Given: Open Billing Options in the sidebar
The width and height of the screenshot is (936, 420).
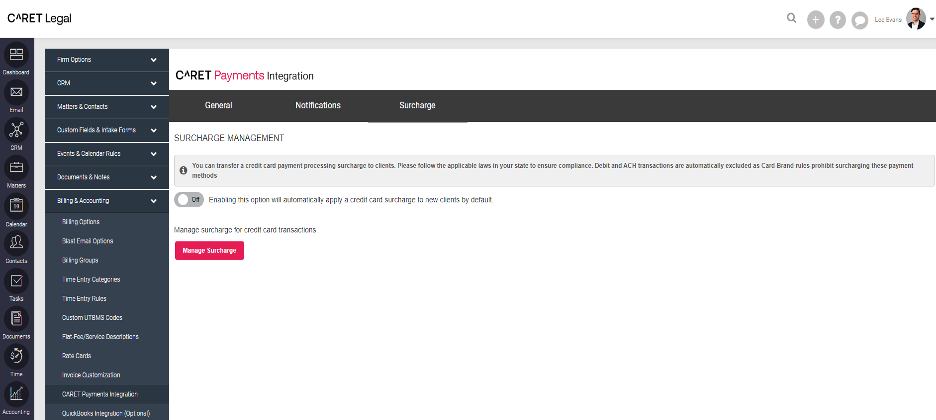Looking at the screenshot, I should pos(81,222).
